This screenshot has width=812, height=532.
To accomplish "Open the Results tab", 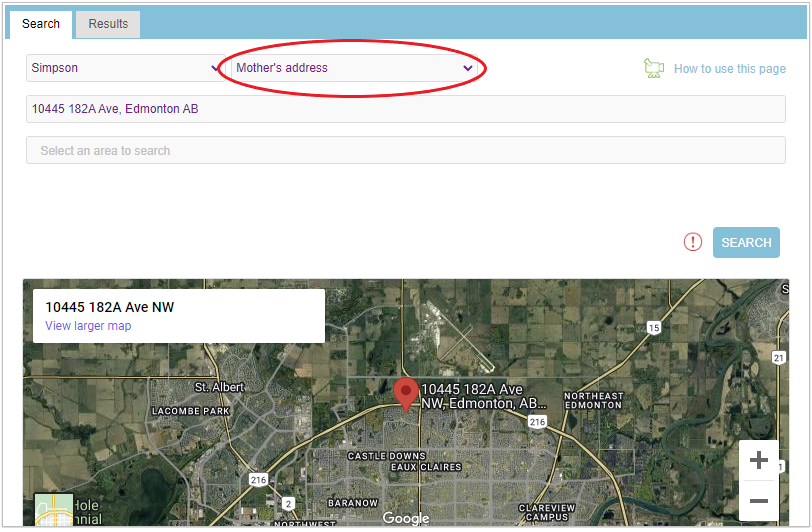I will pos(108,24).
